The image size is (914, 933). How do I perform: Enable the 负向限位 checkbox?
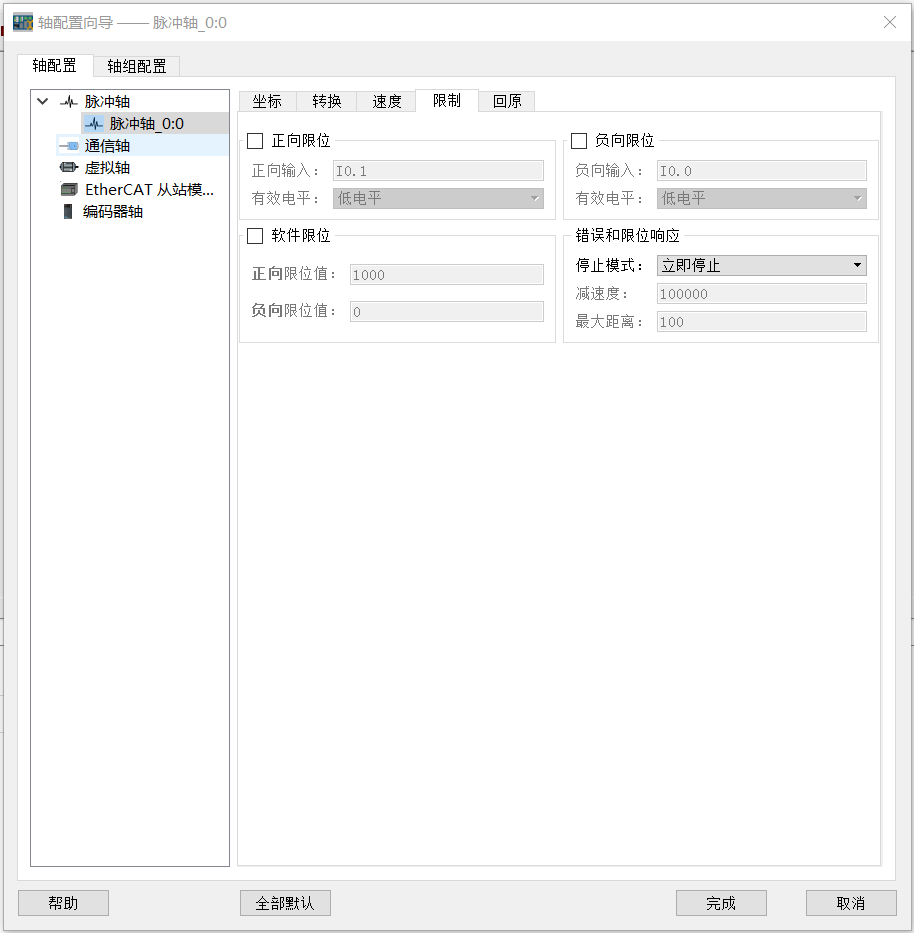point(578,140)
